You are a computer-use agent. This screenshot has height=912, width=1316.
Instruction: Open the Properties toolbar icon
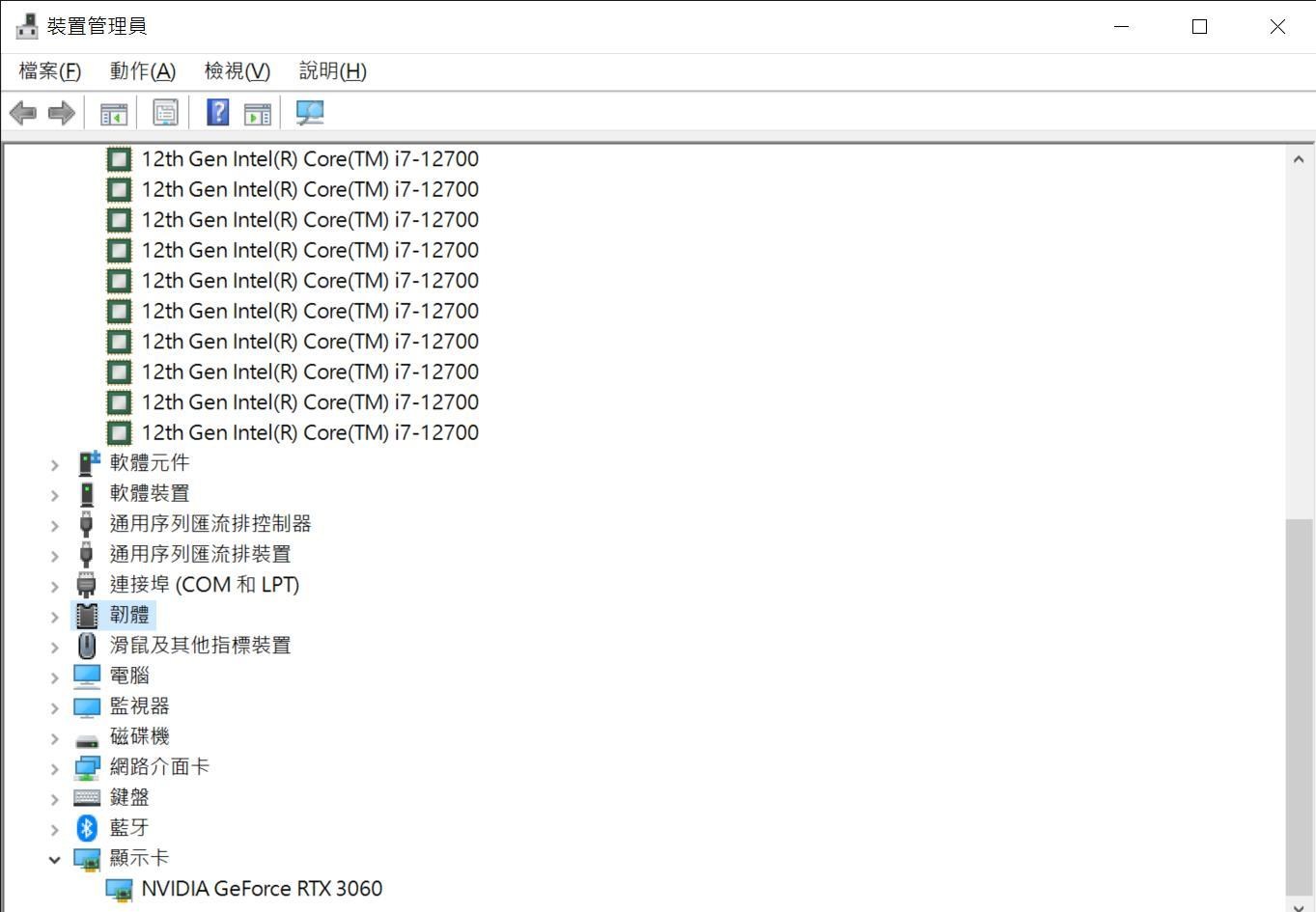(166, 113)
